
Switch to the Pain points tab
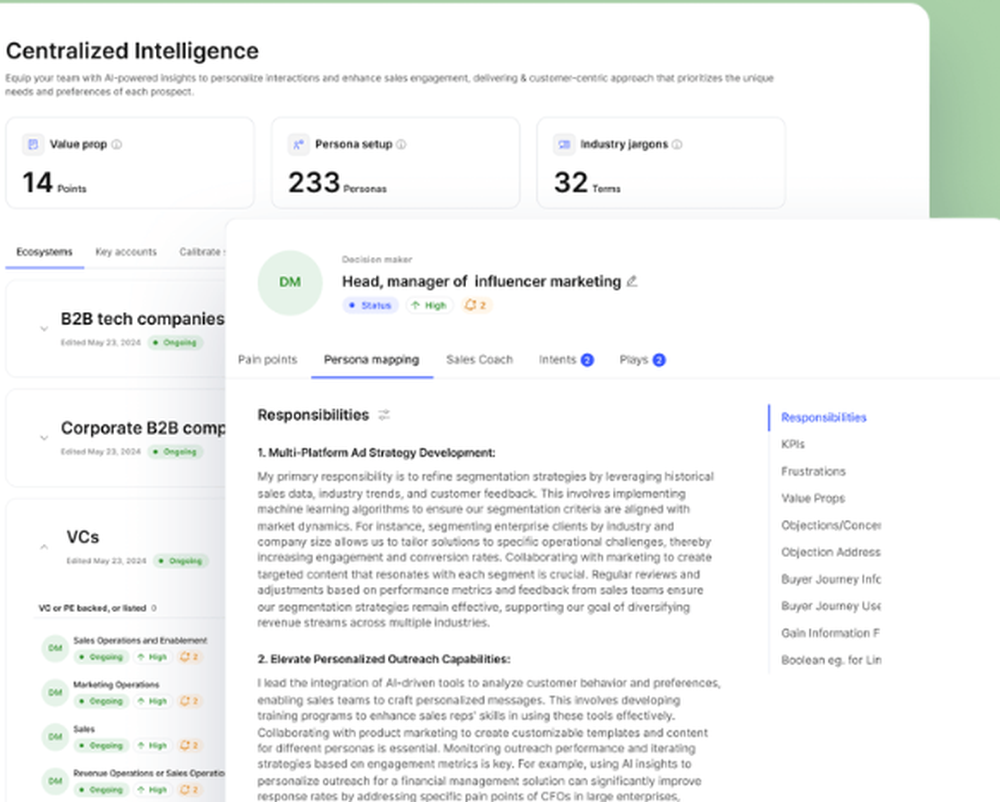[267, 360]
